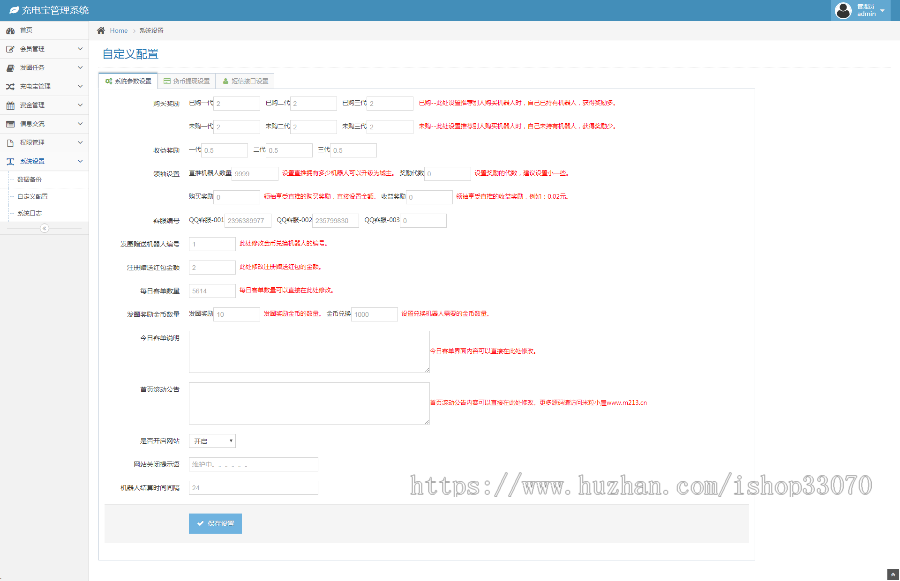Click the robot interval field showing 24

coord(254,488)
